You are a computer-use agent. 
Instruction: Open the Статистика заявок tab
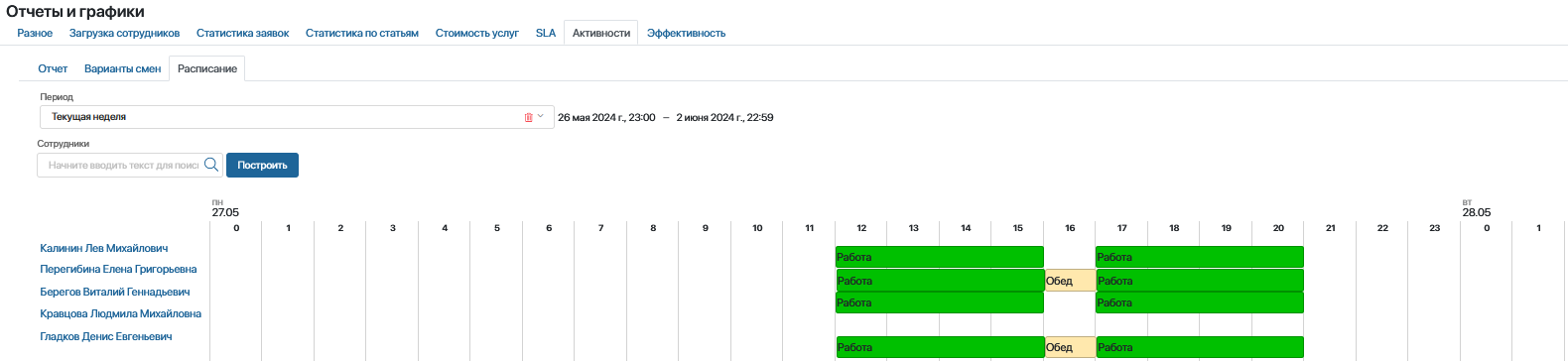pyautogui.click(x=242, y=33)
